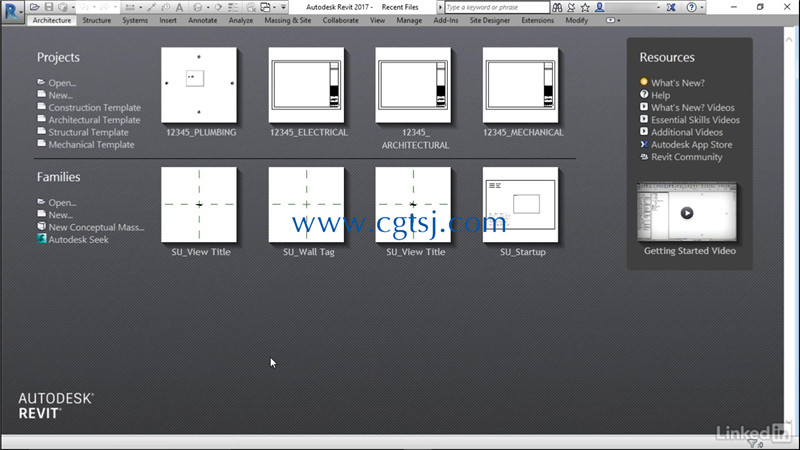Click the Mechanical Template link
Viewport: 800px width, 450px height.
(91, 144)
